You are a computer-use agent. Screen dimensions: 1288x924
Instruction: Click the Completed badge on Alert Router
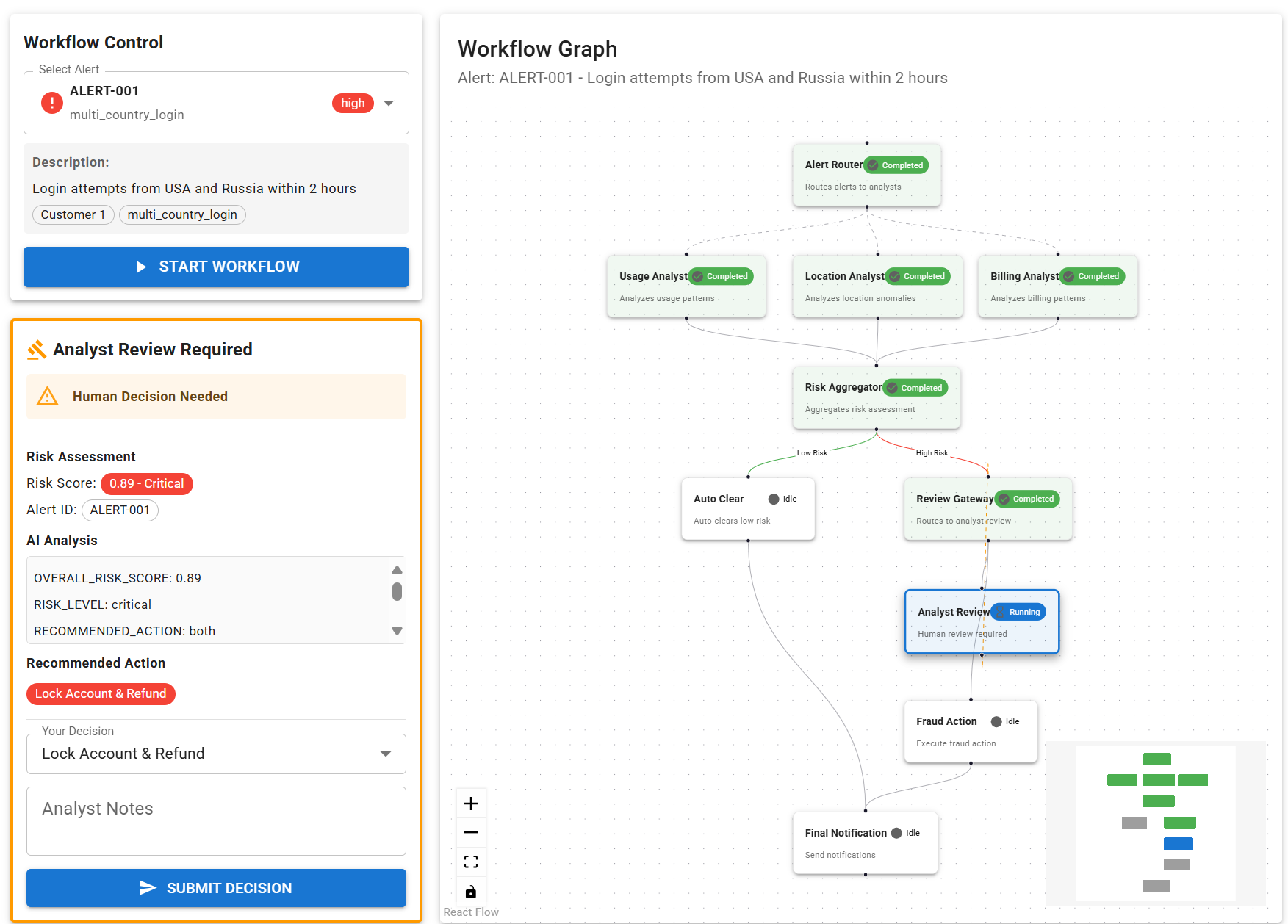point(896,165)
